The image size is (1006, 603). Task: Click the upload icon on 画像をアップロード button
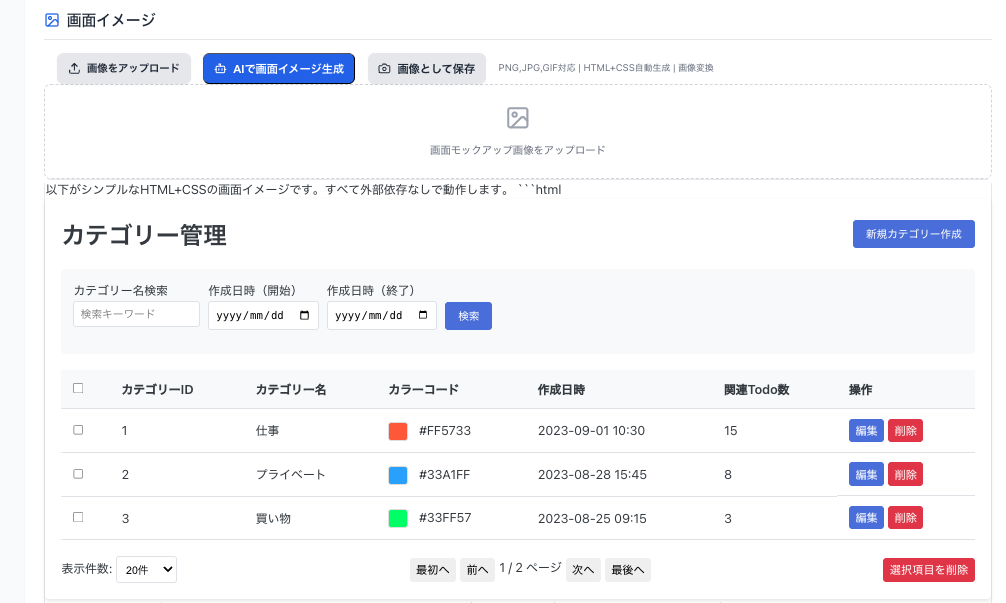(74, 68)
